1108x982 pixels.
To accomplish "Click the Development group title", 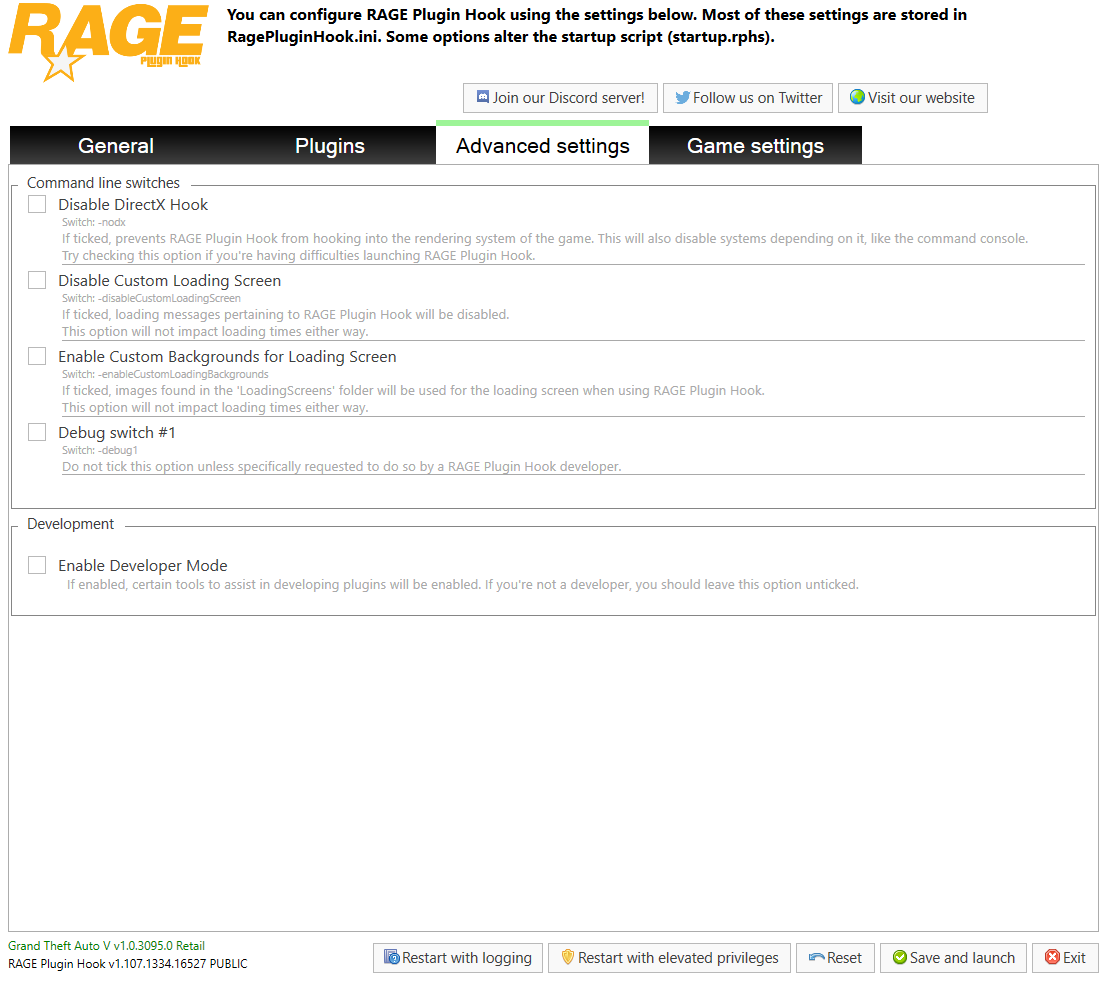I will (70, 523).
